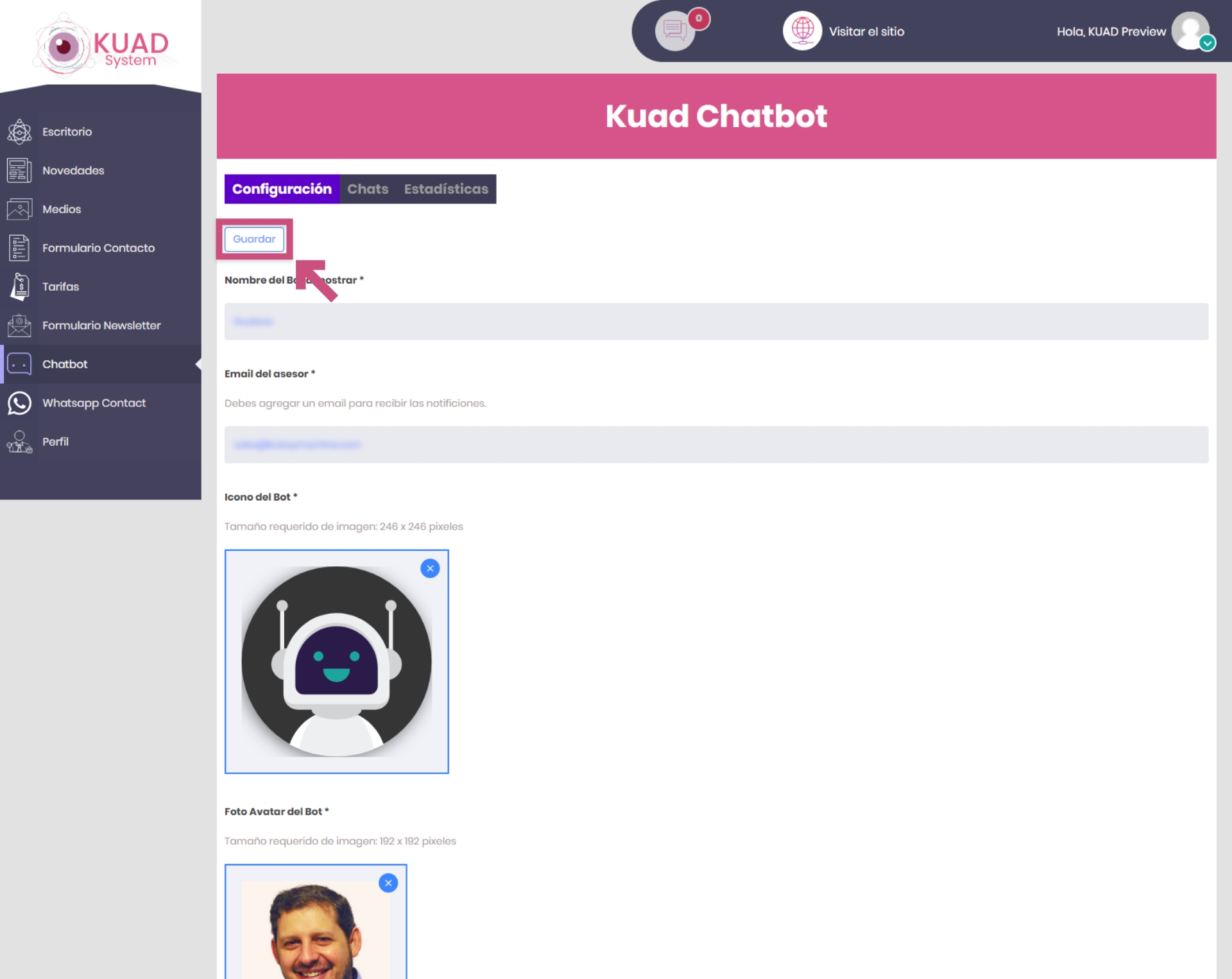The image size is (1232, 979).
Task: Click the Guardar button
Action: 254,239
